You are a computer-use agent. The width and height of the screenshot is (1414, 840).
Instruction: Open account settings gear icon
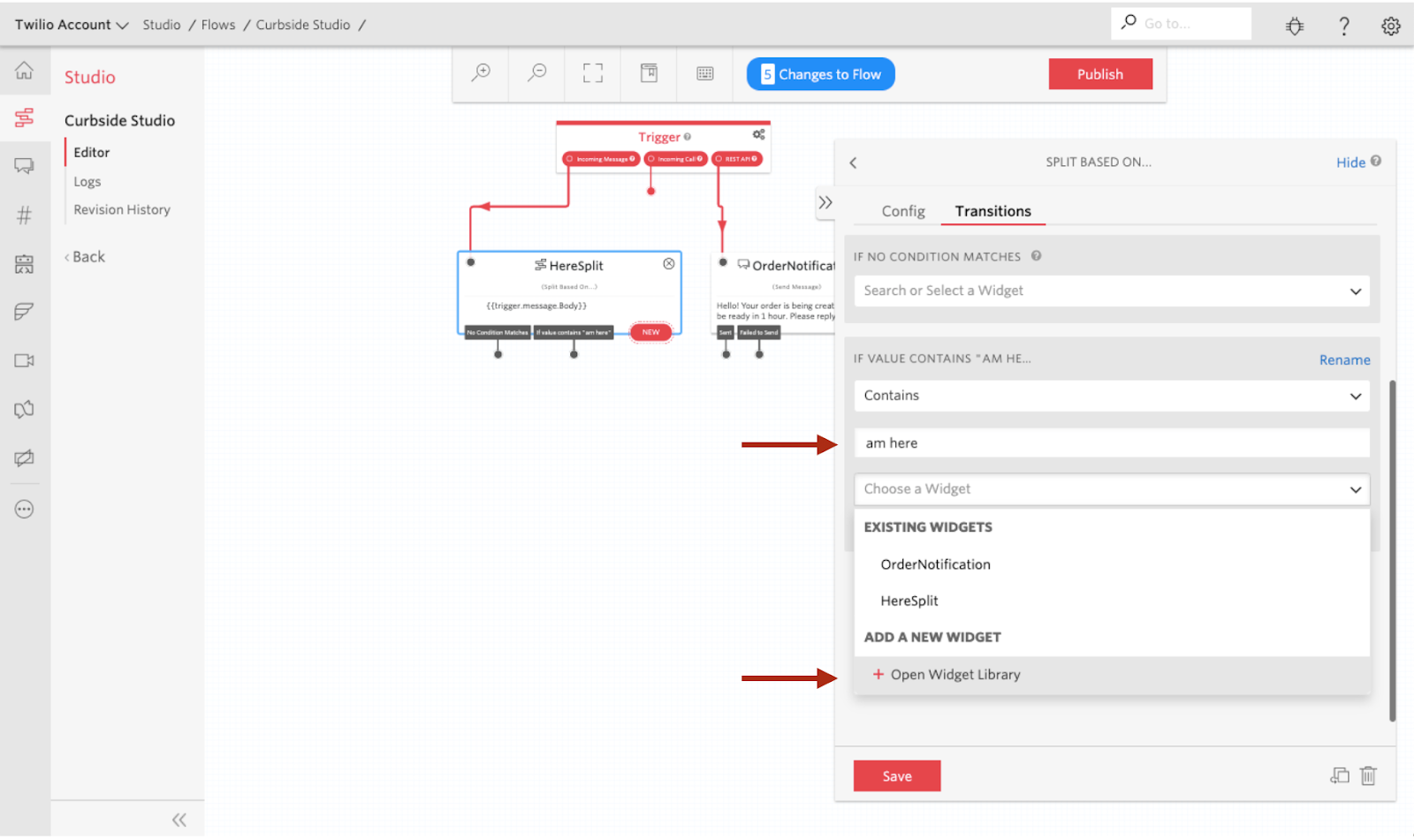click(1391, 26)
